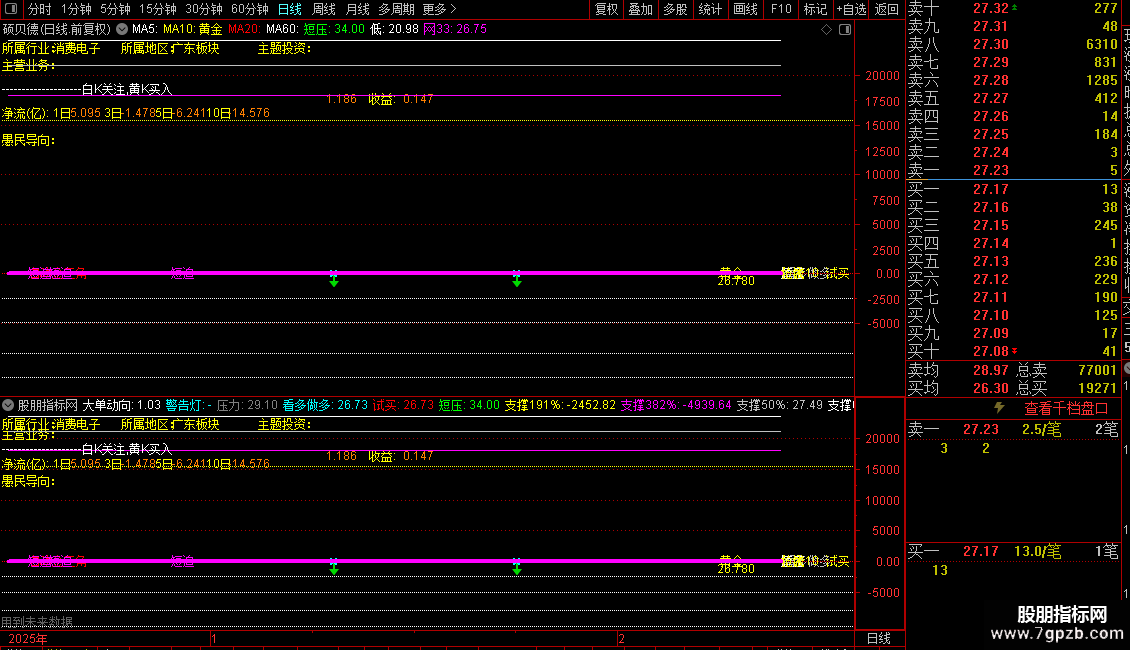Click the 大单动向: 1.03 readout
The width and height of the screenshot is (1130, 650).
tap(122, 405)
